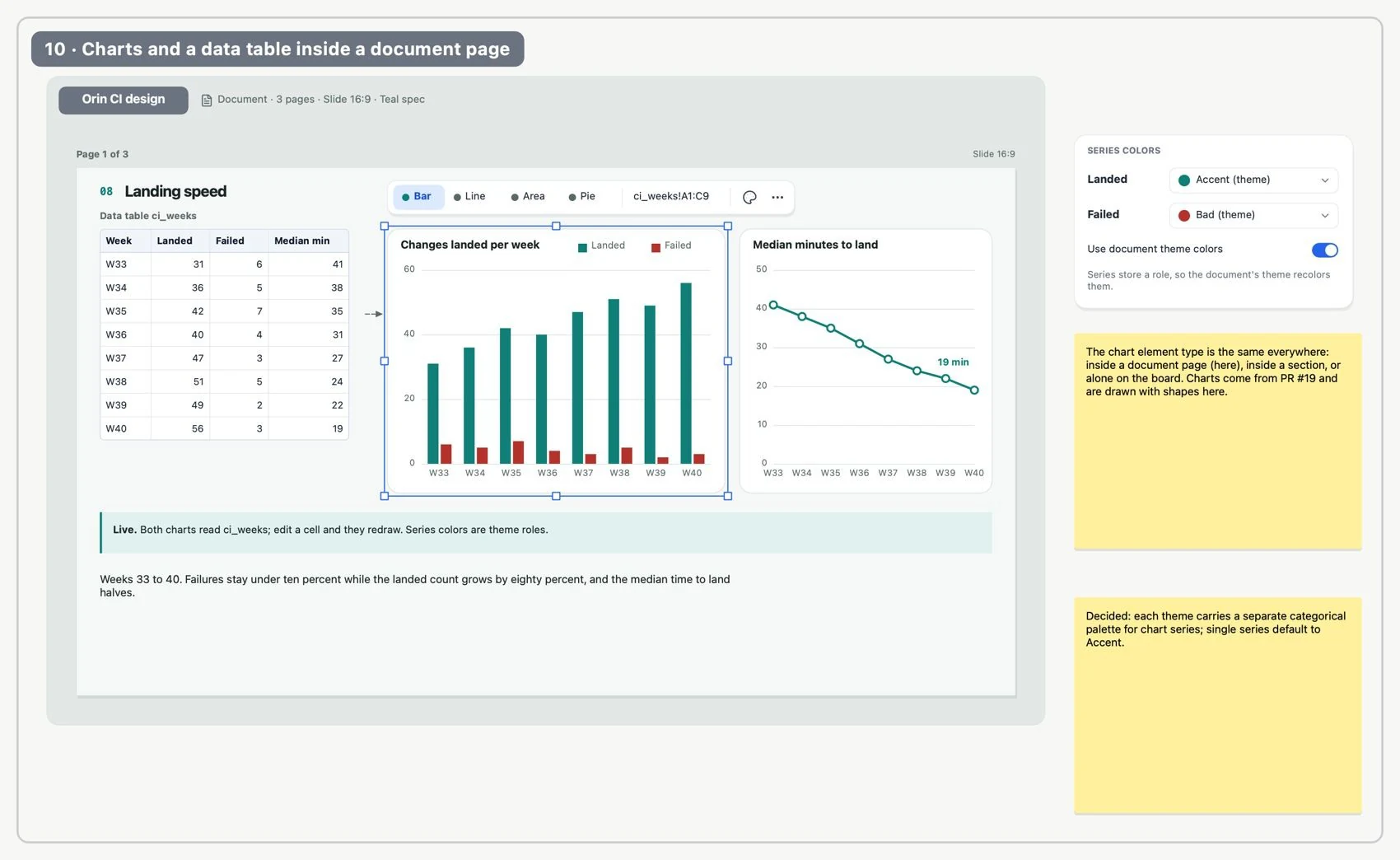Select the Failed value 7 in W35 row
This screenshot has height=860, width=1400.
click(239, 311)
